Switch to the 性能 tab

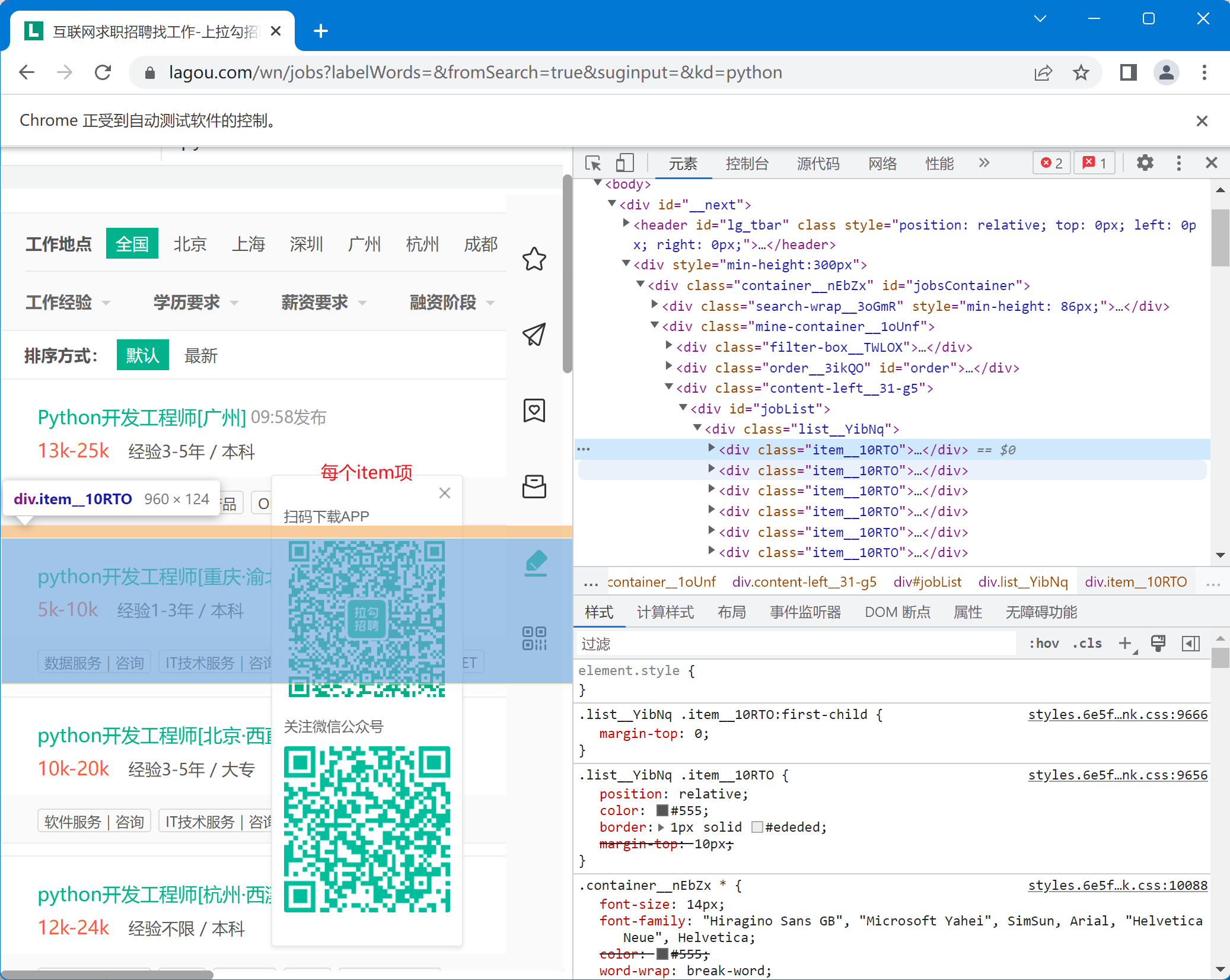click(x=939, y=163)
